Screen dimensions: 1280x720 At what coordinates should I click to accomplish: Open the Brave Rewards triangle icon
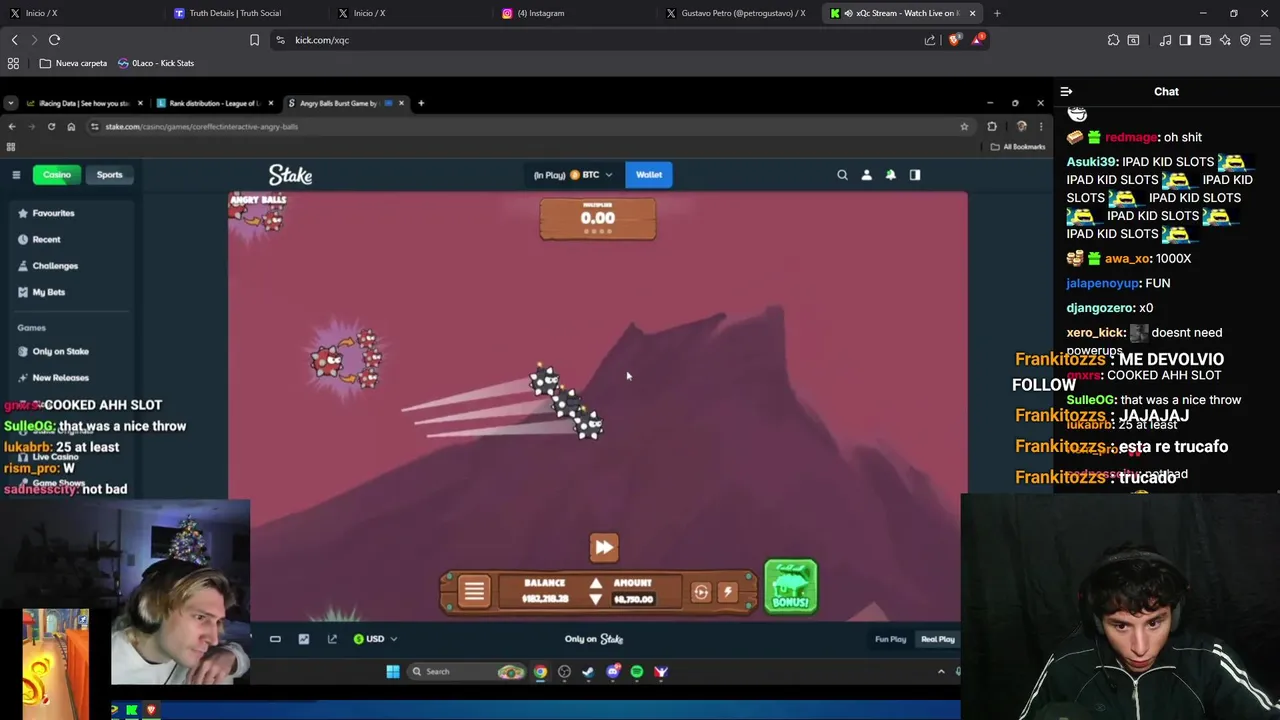tap(978, 40)
